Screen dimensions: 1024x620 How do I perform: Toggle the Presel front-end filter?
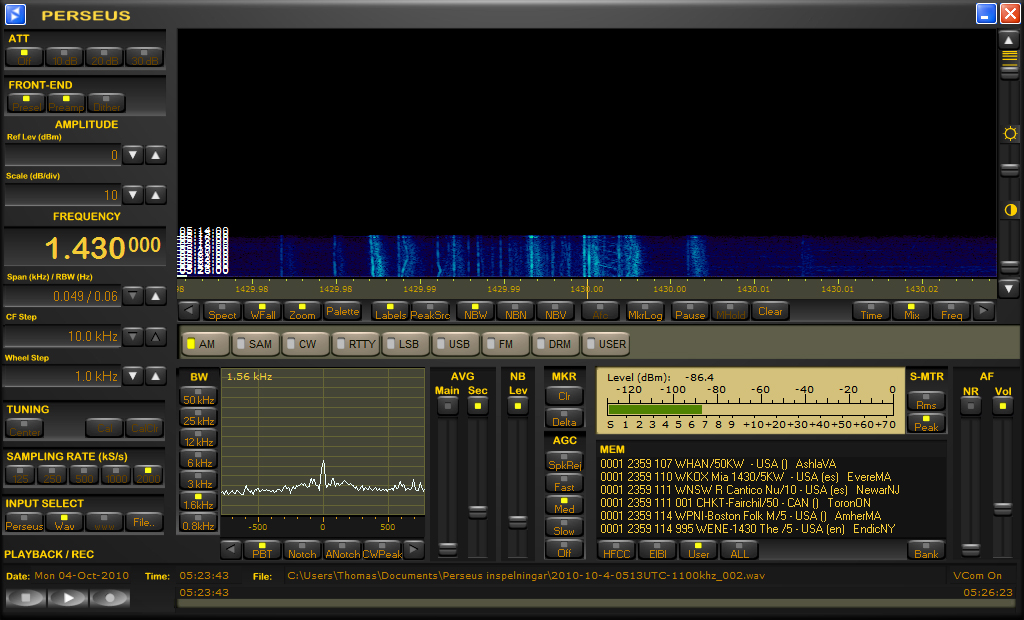point(27,103)
